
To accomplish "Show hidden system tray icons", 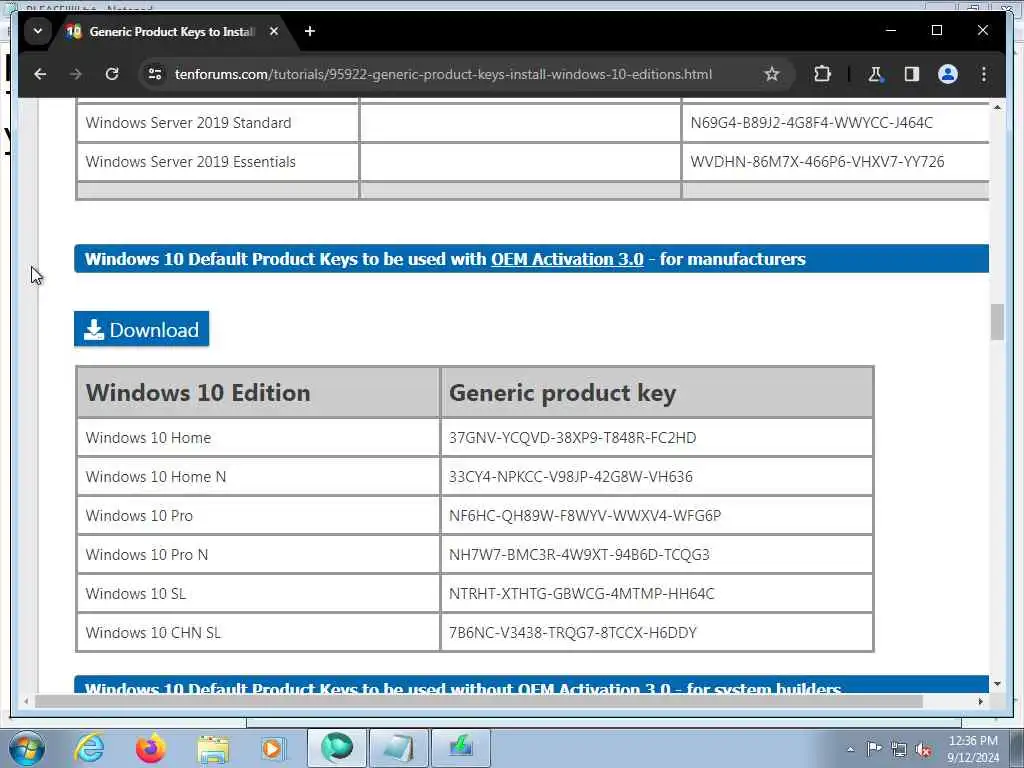I will (x=850, y=749).
